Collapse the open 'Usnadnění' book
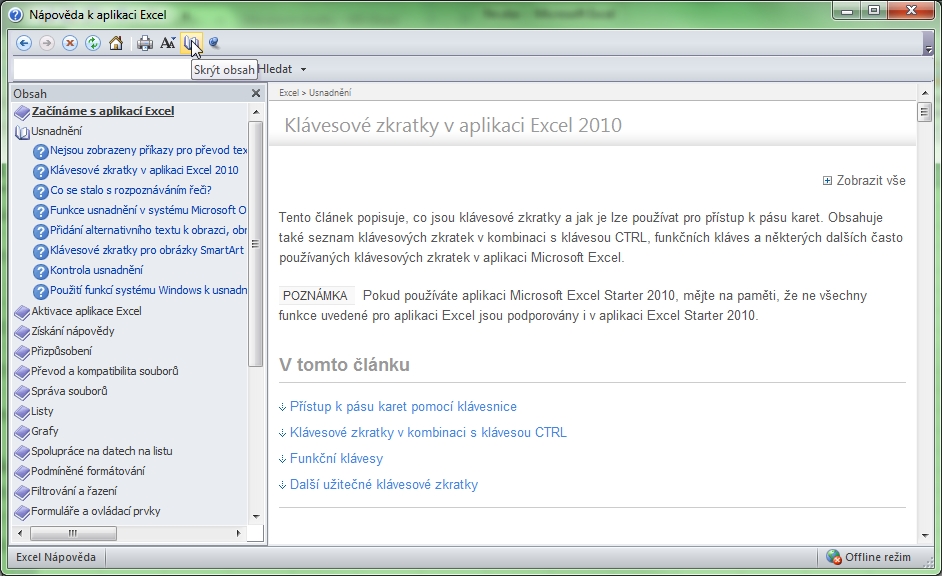Image resolution: width=942 pixels, height=576 pixels. point(56,131)
